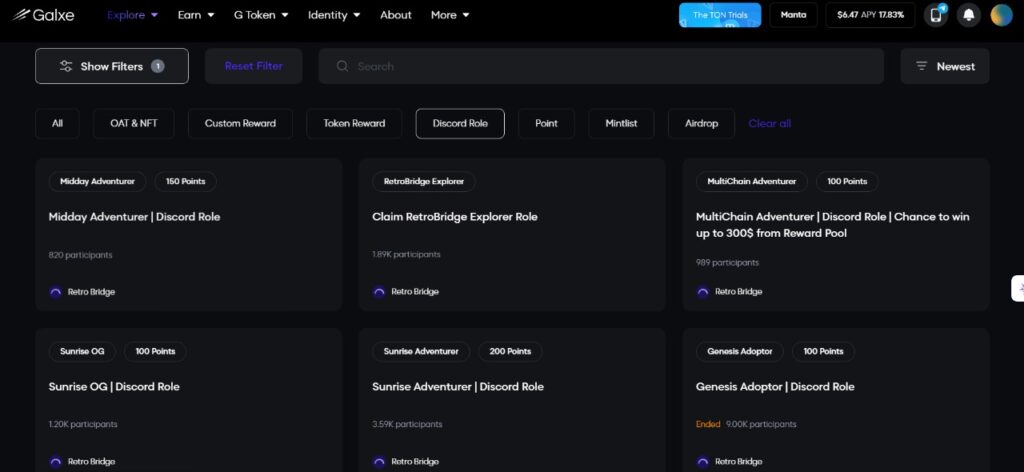
Task: Open the floating side widget at right edge
Action: (x=1017, y=289)
